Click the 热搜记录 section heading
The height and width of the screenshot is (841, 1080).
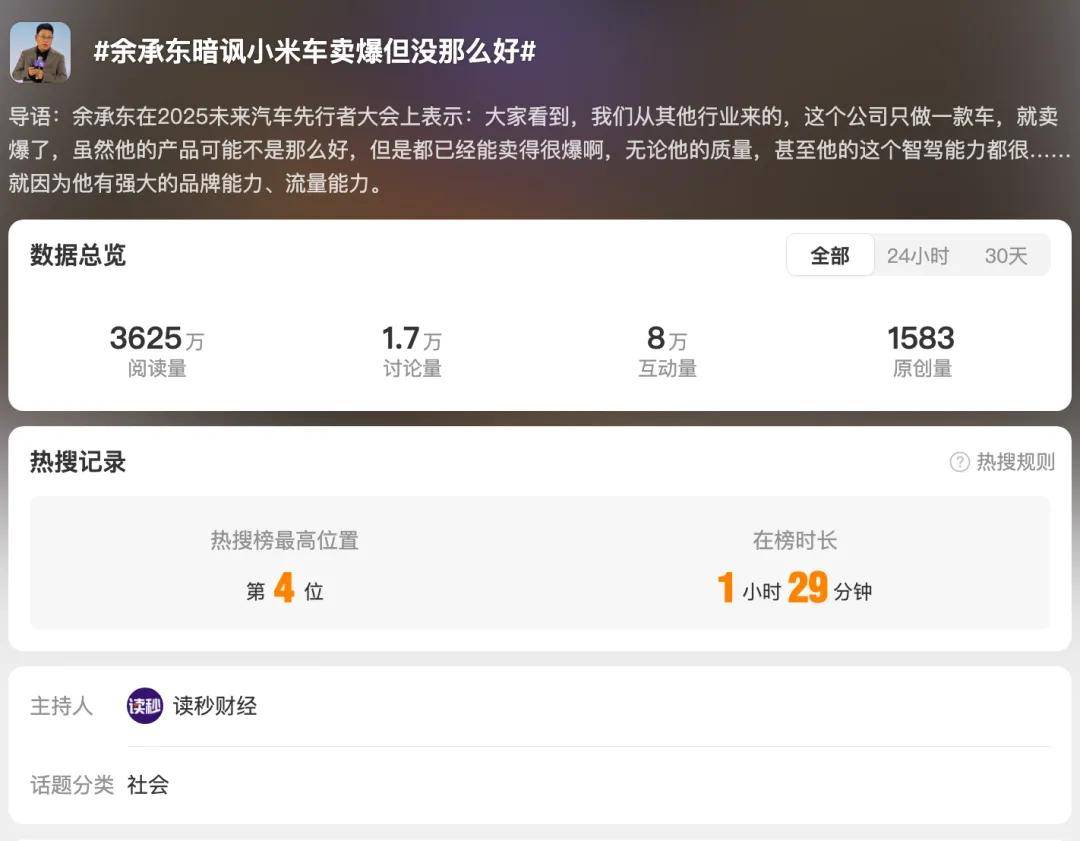coord(77,462)
